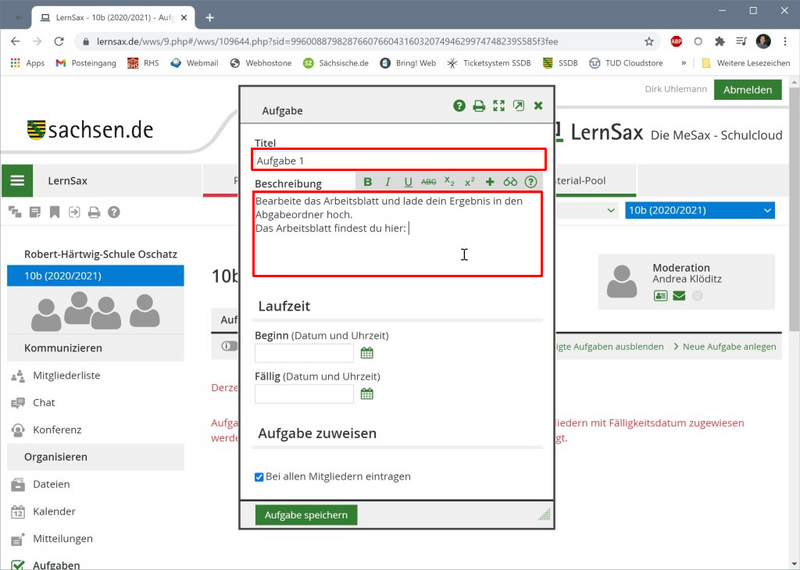Viewport: 800px width, 570px height.
Task: Expand the bookmarks overflow chevron
Action: (683, 63)
